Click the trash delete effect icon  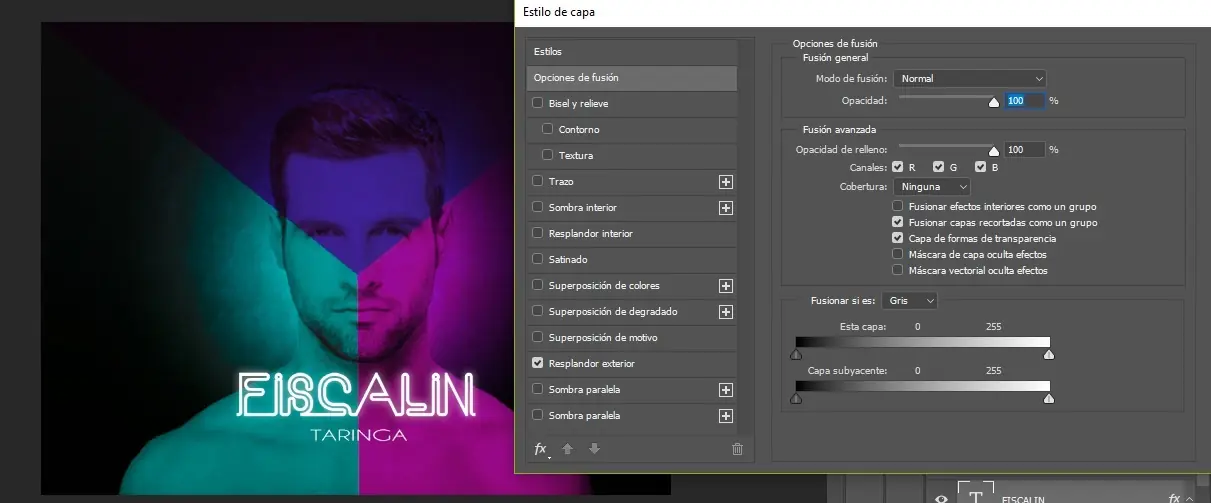737,450
